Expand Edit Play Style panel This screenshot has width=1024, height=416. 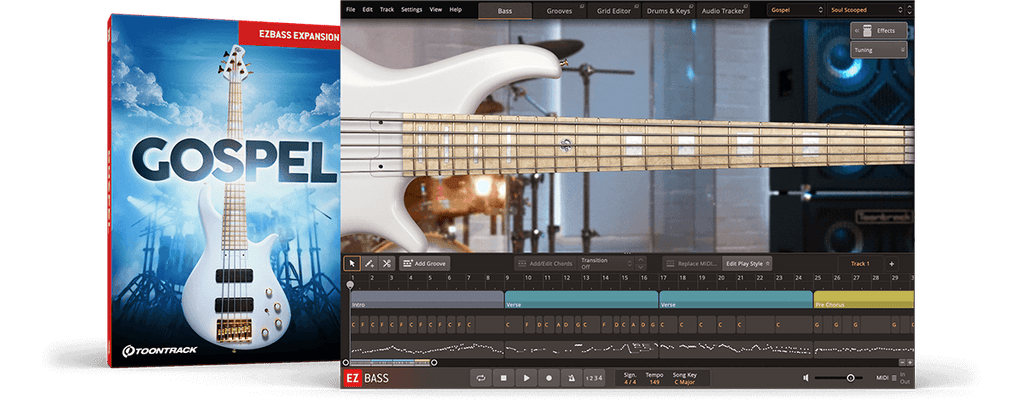[x=747, y=264]
